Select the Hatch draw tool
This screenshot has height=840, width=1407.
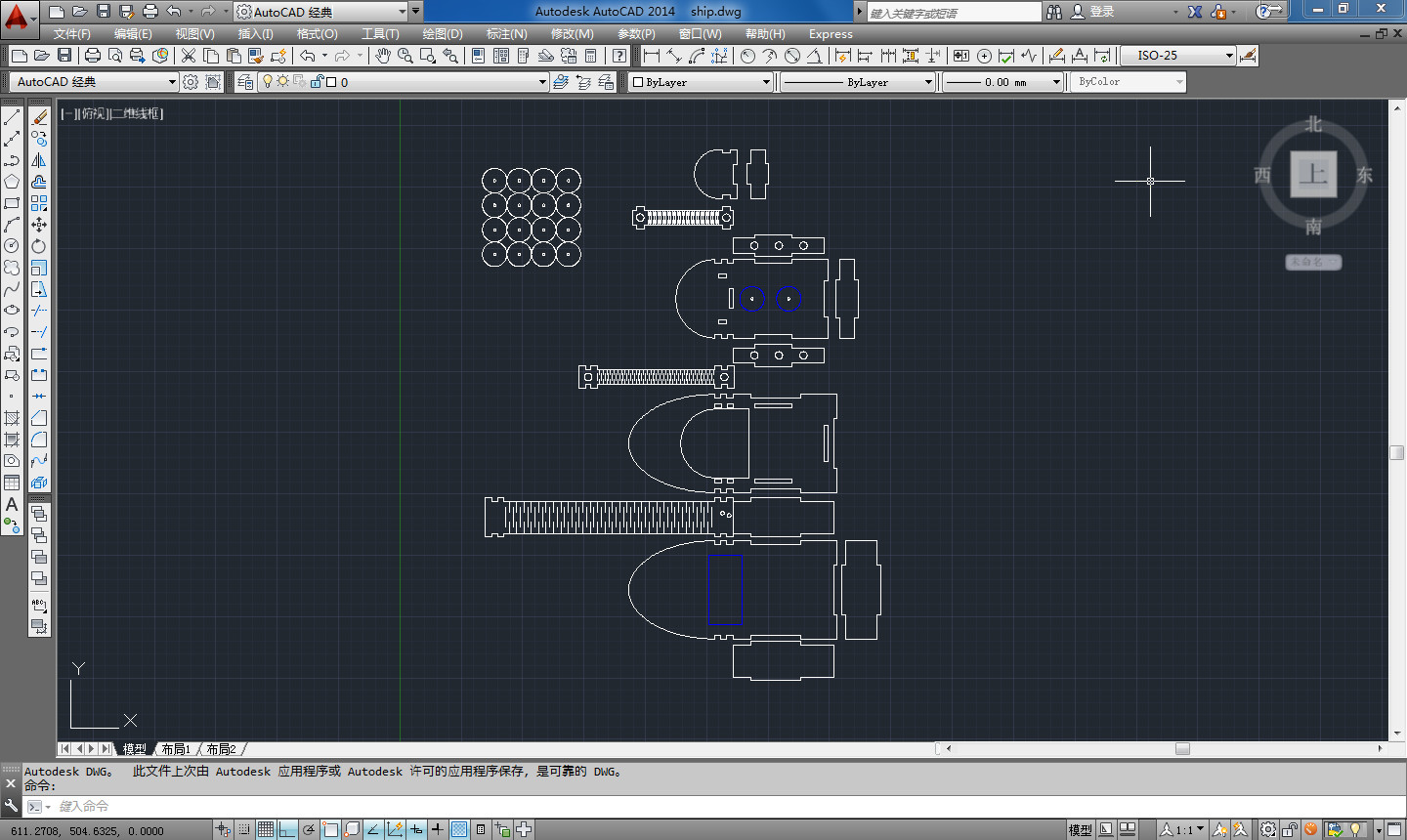pyautogui.click(x=12, y=418)
